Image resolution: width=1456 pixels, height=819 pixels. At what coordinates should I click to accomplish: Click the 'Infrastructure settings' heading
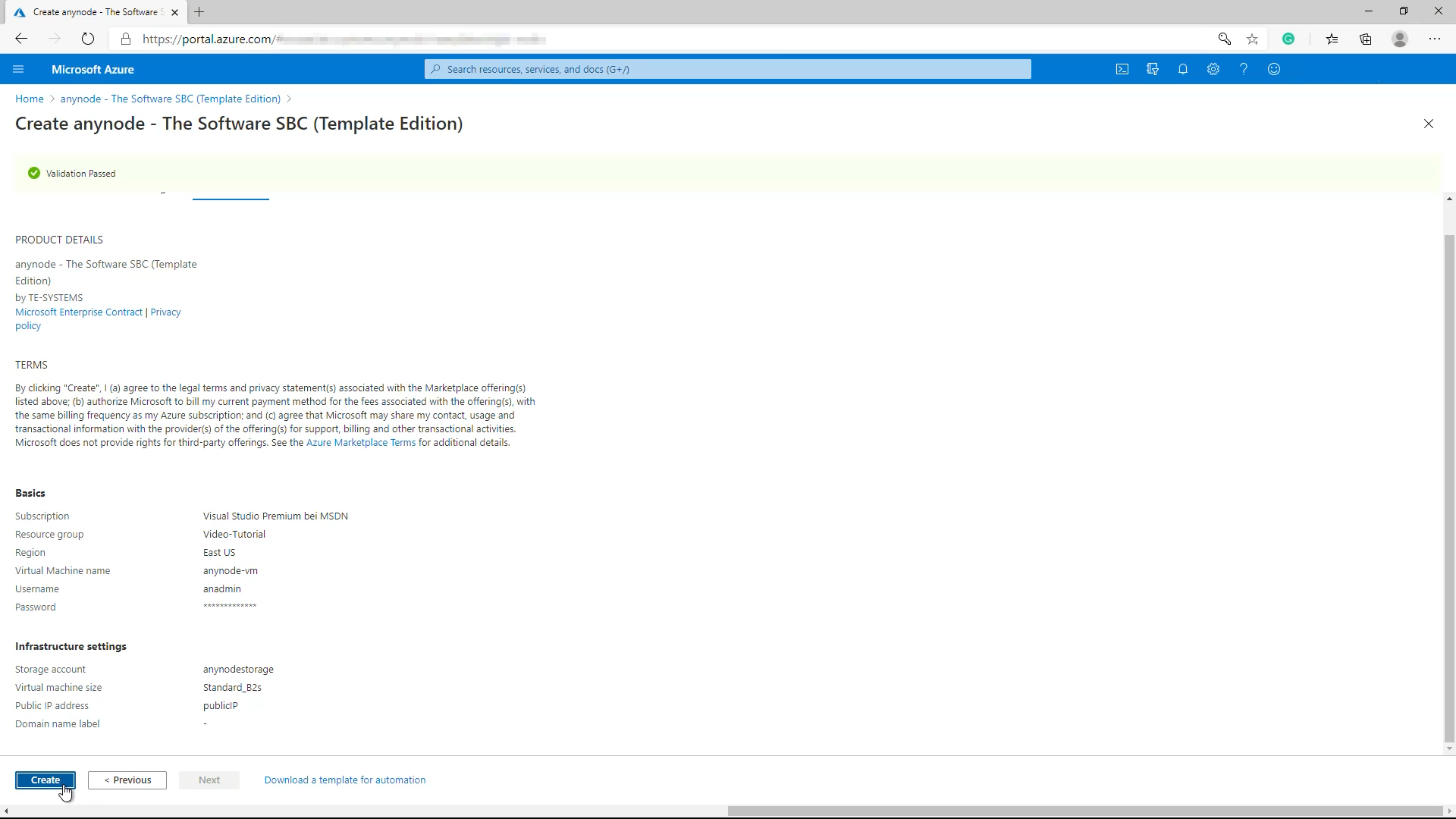click(x=71, y=647)
